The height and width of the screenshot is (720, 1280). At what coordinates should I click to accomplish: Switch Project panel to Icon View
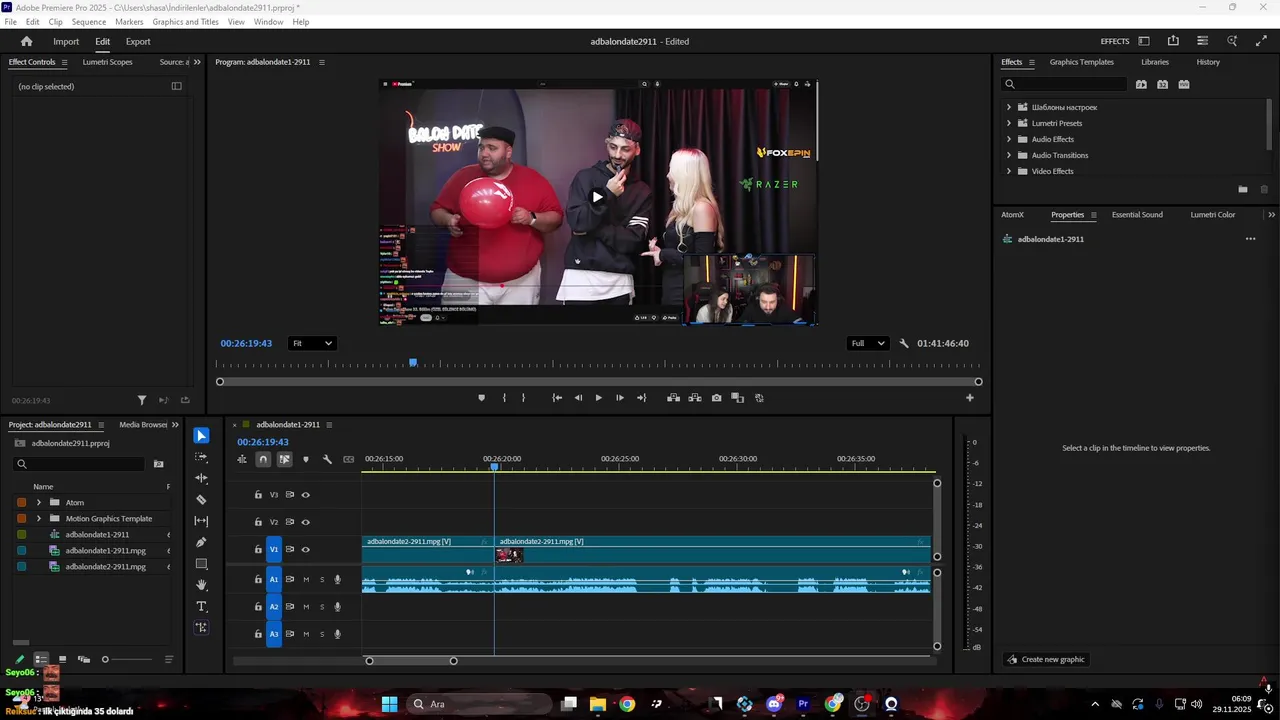(x=62, y=659)
